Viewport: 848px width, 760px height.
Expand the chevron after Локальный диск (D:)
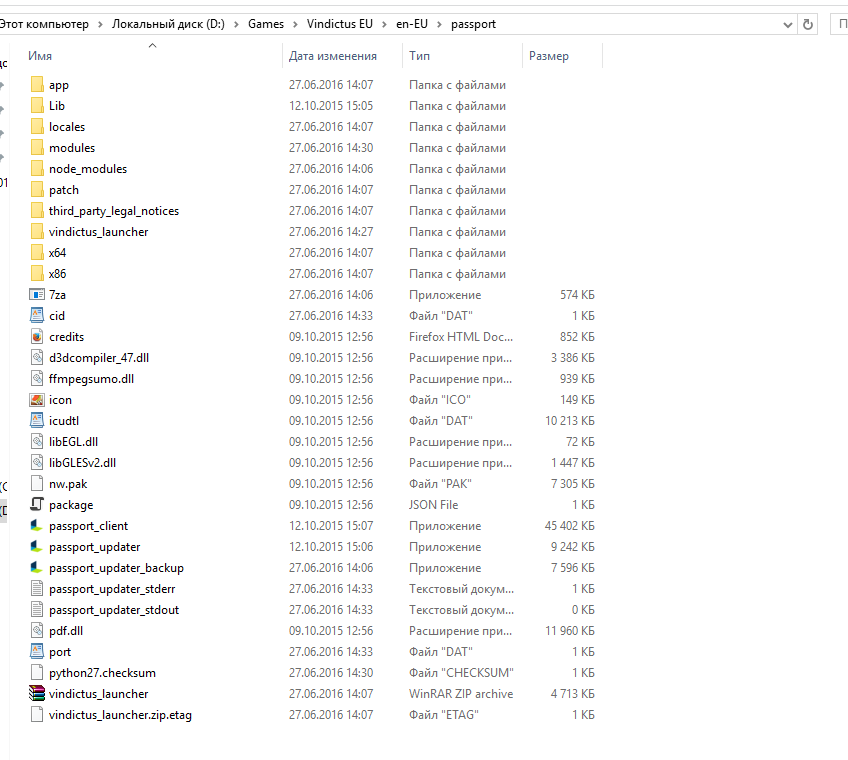pyautogui.click(x=236, y=24)
